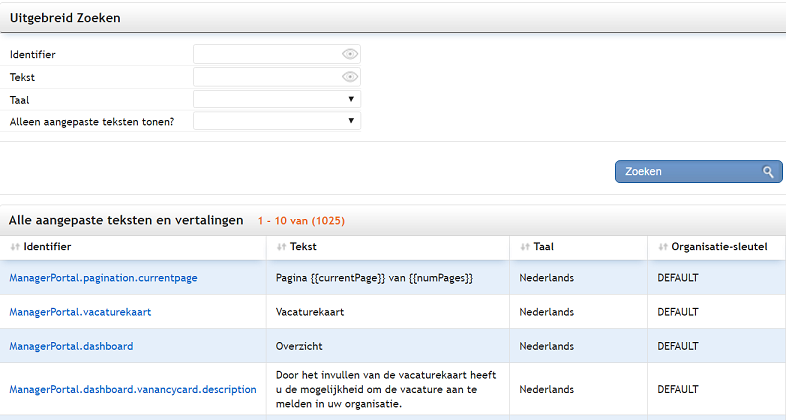Select the Overzicht table row cell
The height and width of the screenshot is (420, 786).
pos(387,346)
